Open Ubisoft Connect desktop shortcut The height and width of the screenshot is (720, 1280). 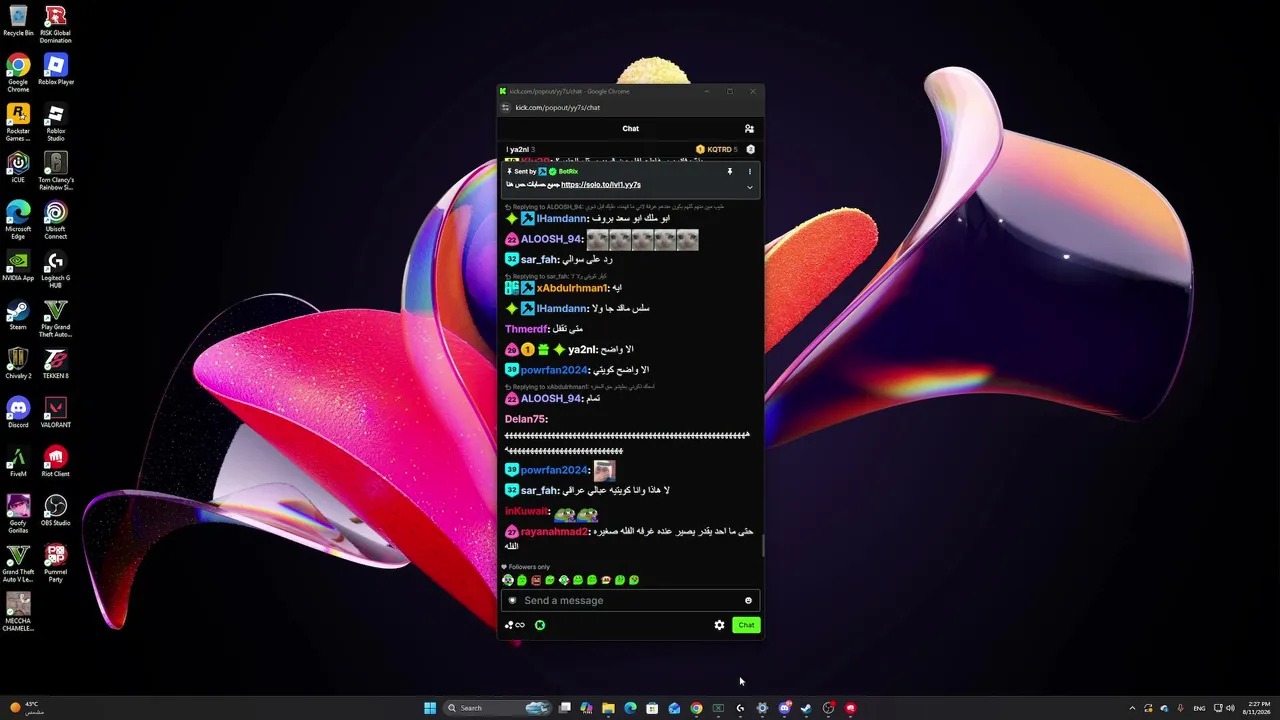tap(56, 220)
